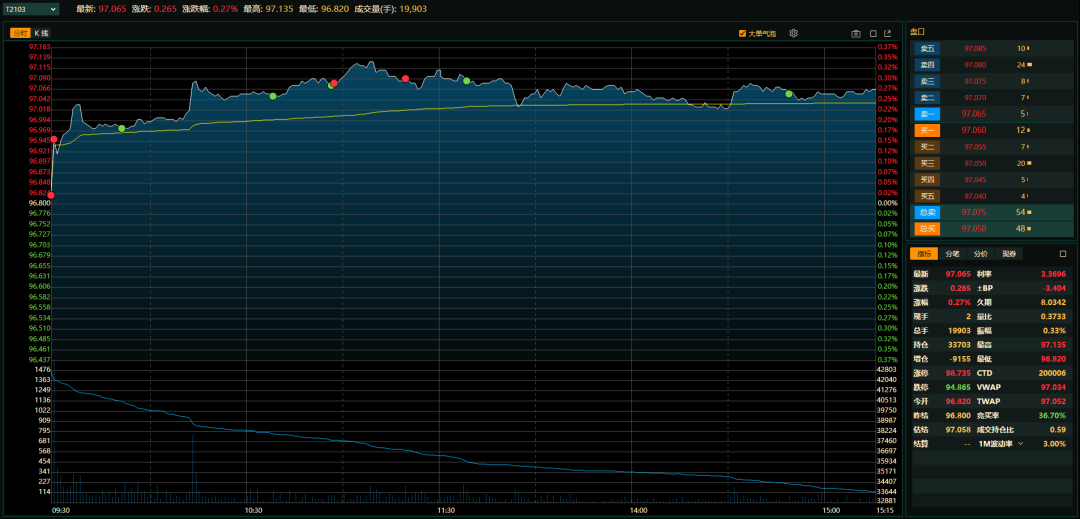Image resolution: width=1080 pixels, height=519 pixels.
Task: Click the ±BP value -3.404
Action: [1054, 288]
